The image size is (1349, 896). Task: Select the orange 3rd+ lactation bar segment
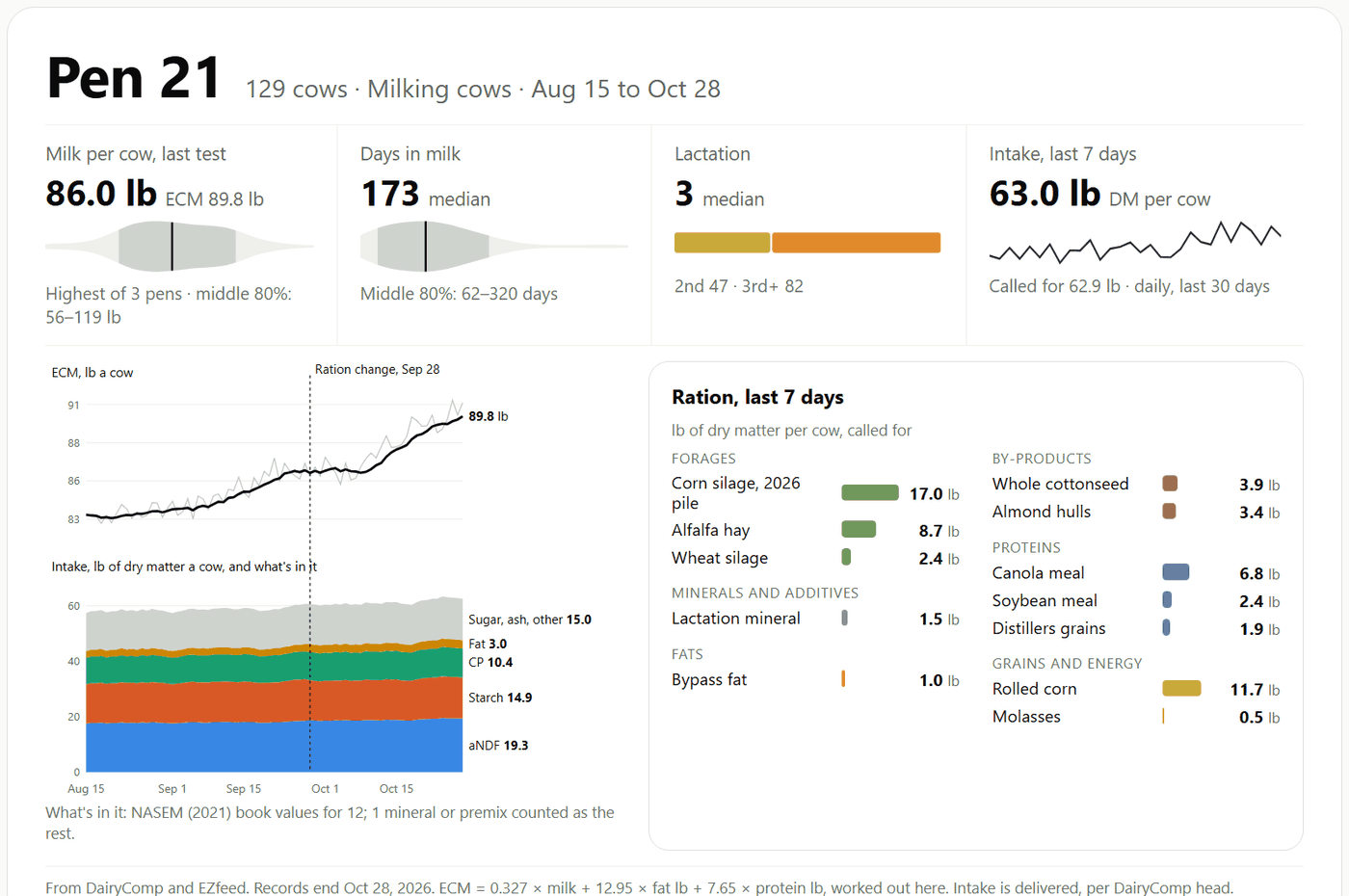(x=856, y=243)
